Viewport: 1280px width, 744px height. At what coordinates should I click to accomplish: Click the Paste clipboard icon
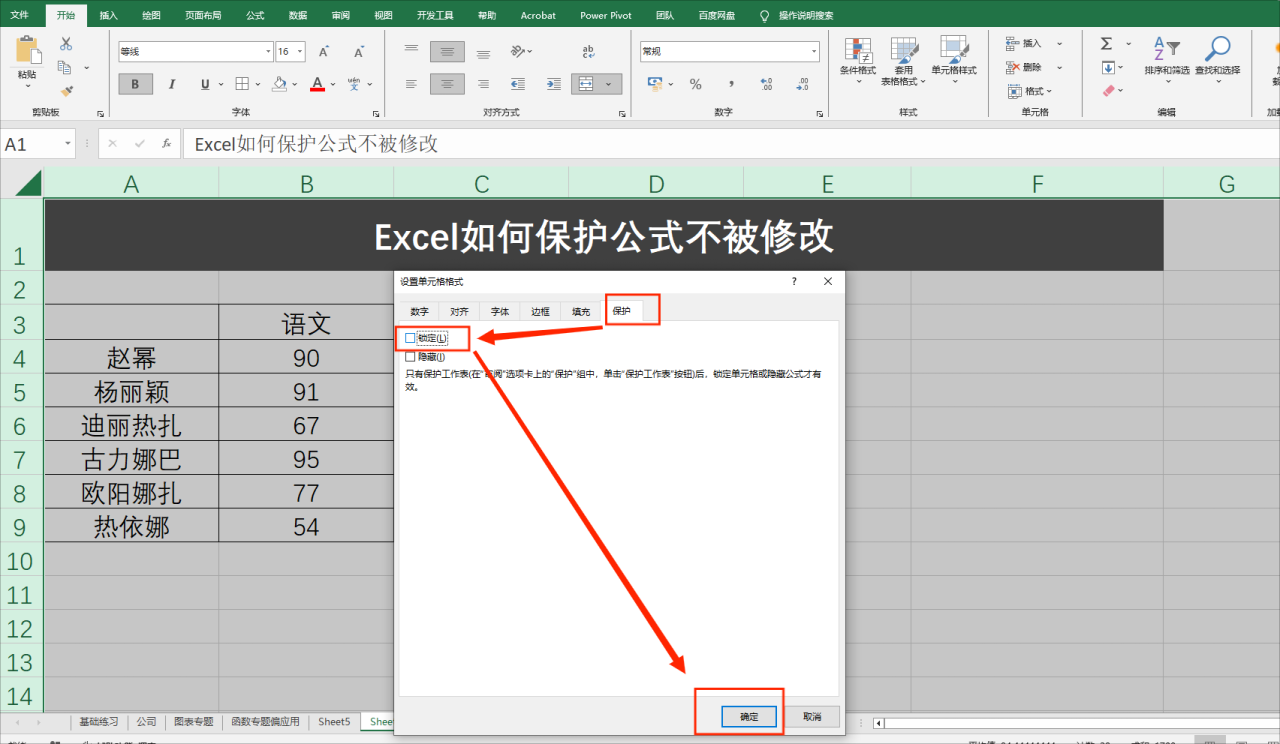click(28, 52)
